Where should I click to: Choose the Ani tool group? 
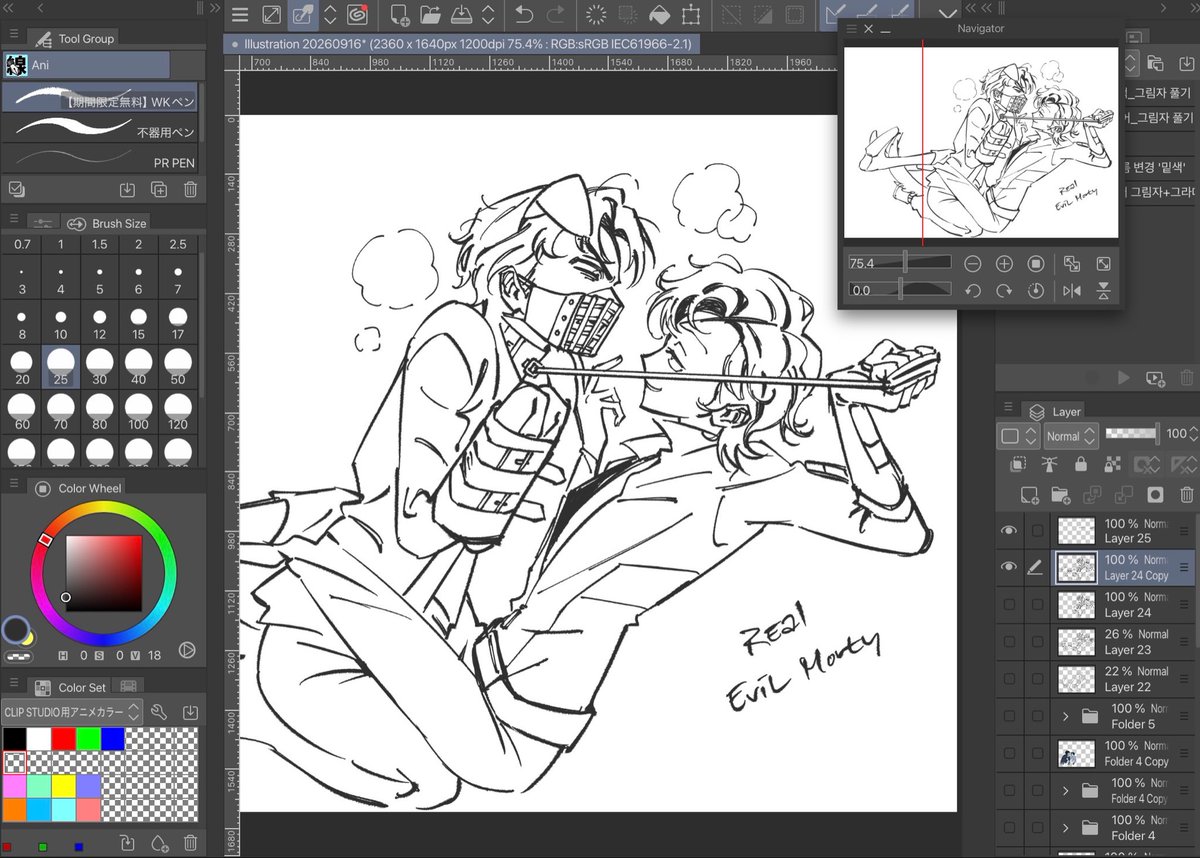click(86, 65)
